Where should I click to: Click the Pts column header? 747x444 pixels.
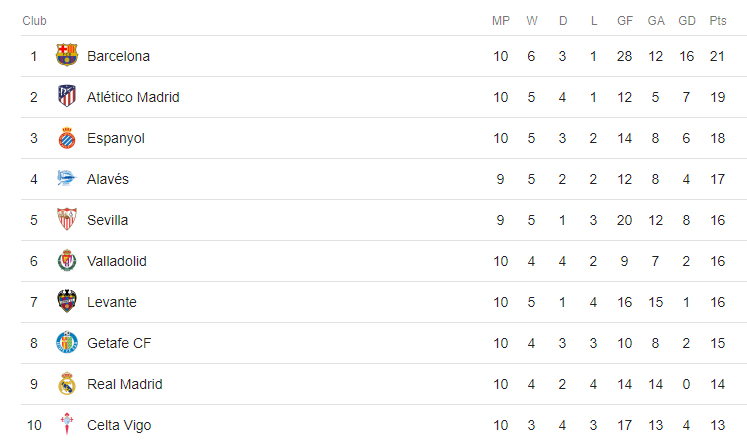click(x=717, y=21)
